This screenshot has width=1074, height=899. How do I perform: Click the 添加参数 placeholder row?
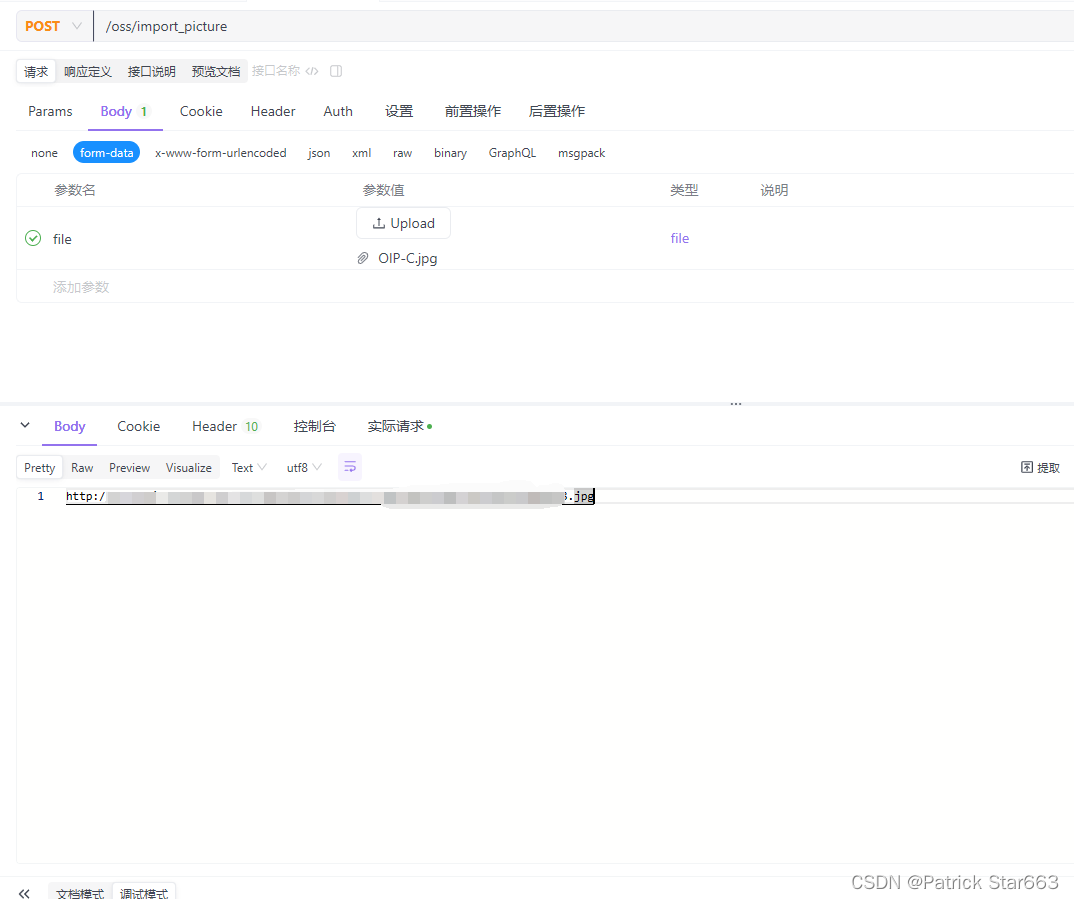(80, 287)
